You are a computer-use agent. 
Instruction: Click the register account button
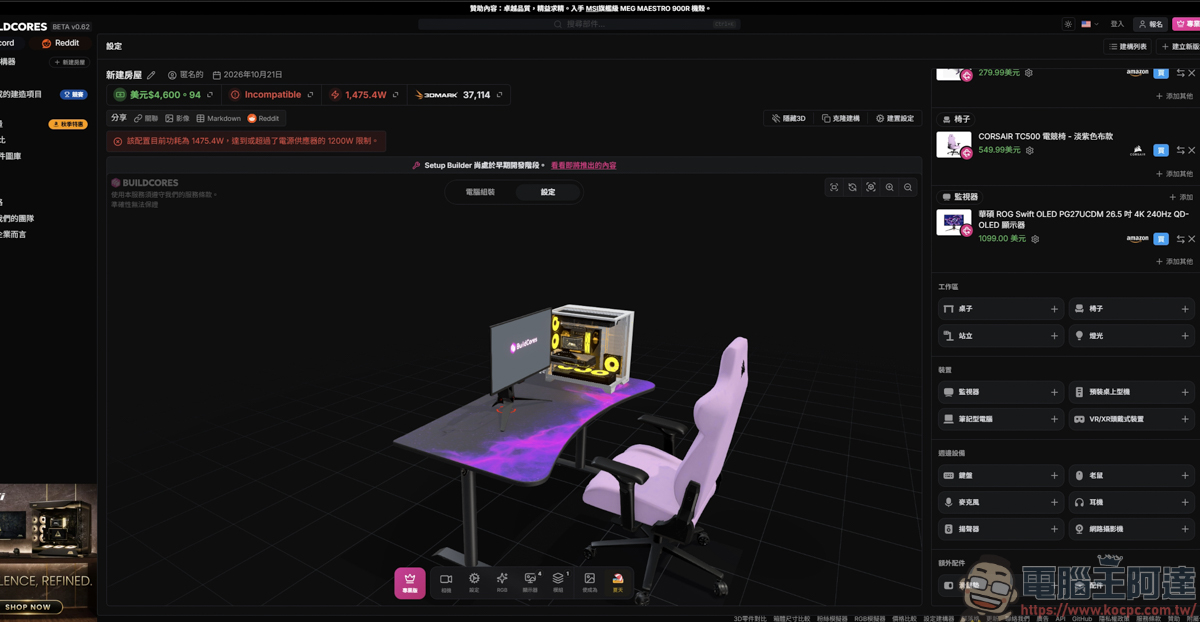(x=1151, y=24)
